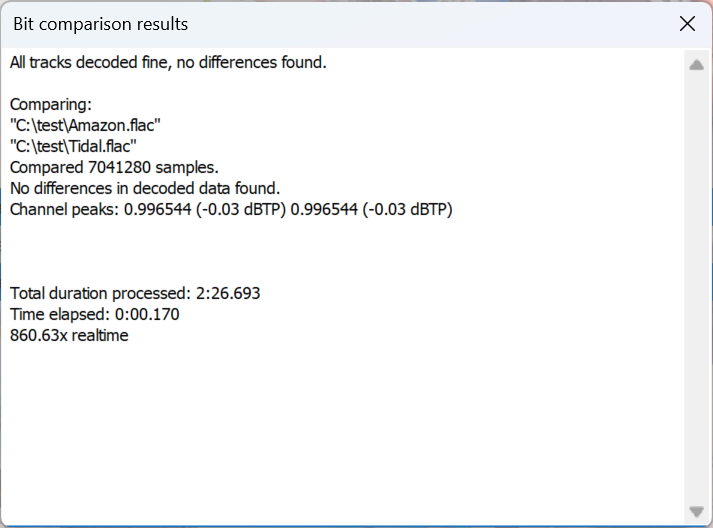Click the scrollbar down arrow

pyautogui.click(x=696, y=511)
